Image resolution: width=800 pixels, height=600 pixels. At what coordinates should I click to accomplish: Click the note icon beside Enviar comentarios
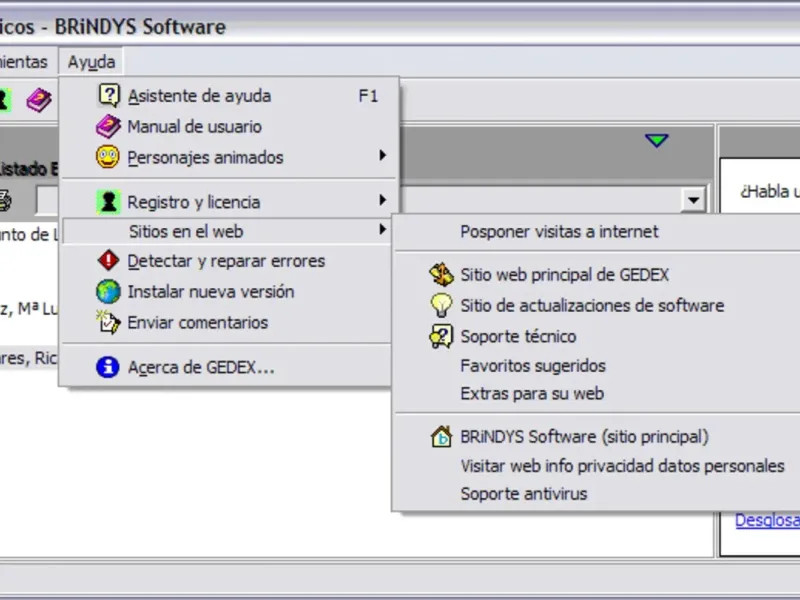[108, 322]
